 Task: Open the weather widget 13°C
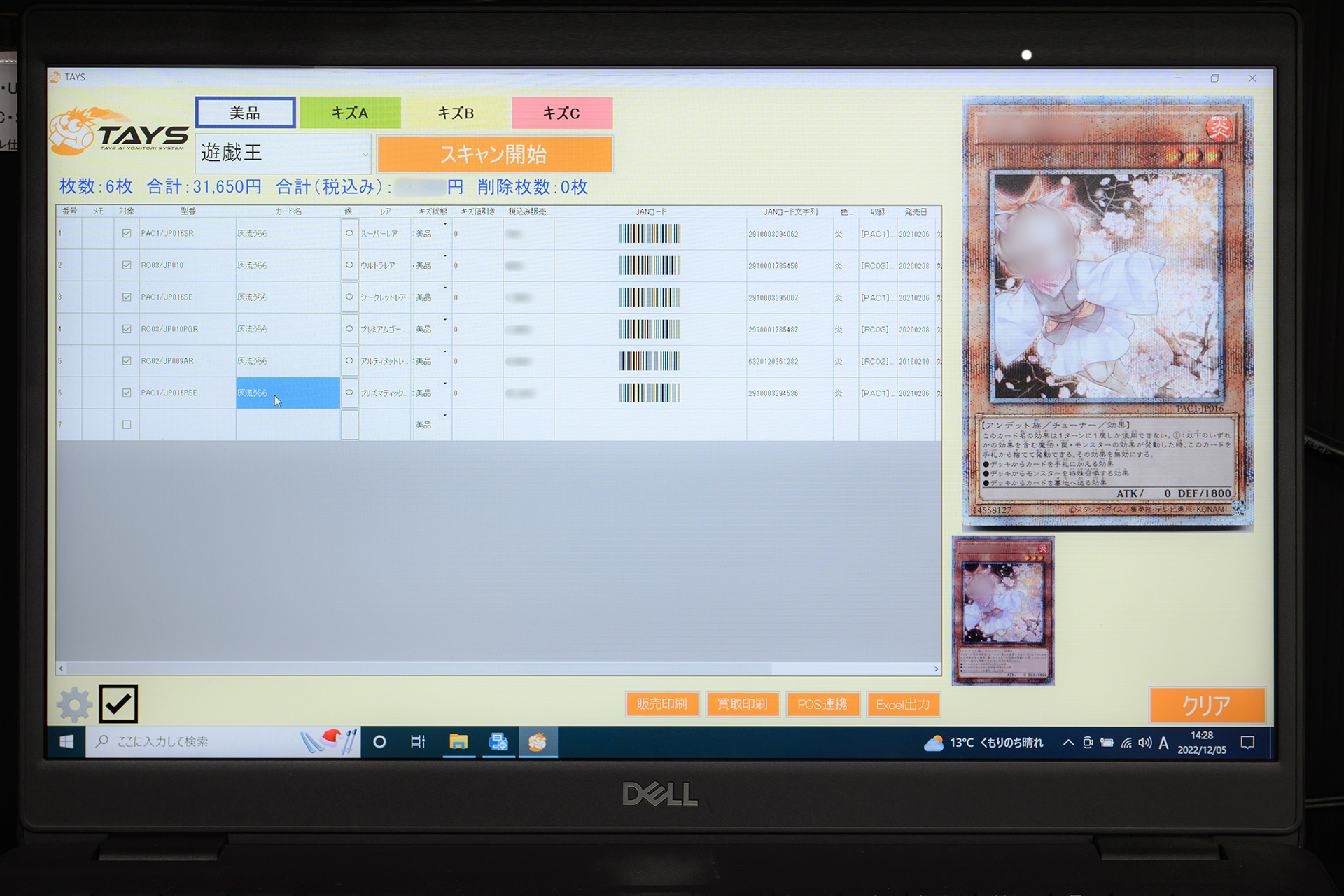point(983,743)
